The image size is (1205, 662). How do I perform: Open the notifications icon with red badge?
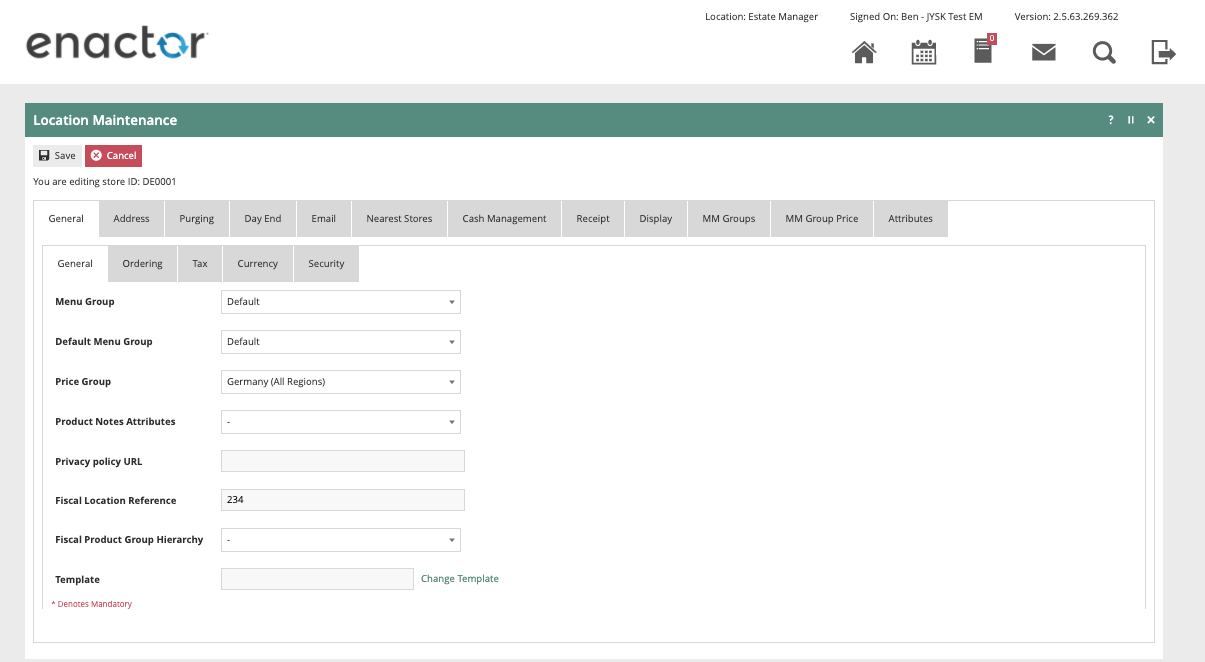[x=984, y=51]
